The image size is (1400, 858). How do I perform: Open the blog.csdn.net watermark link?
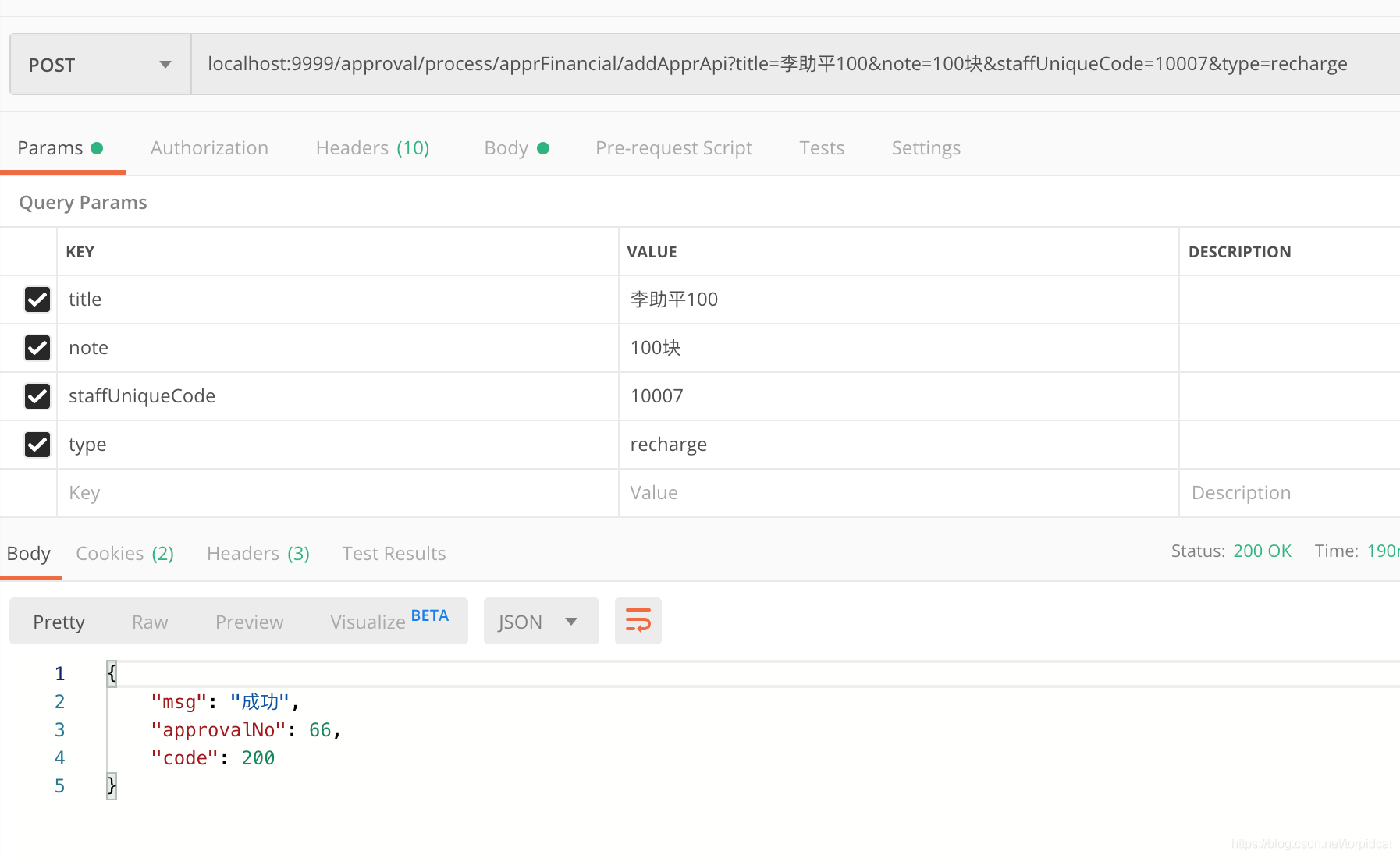(x=1311, y=844)
